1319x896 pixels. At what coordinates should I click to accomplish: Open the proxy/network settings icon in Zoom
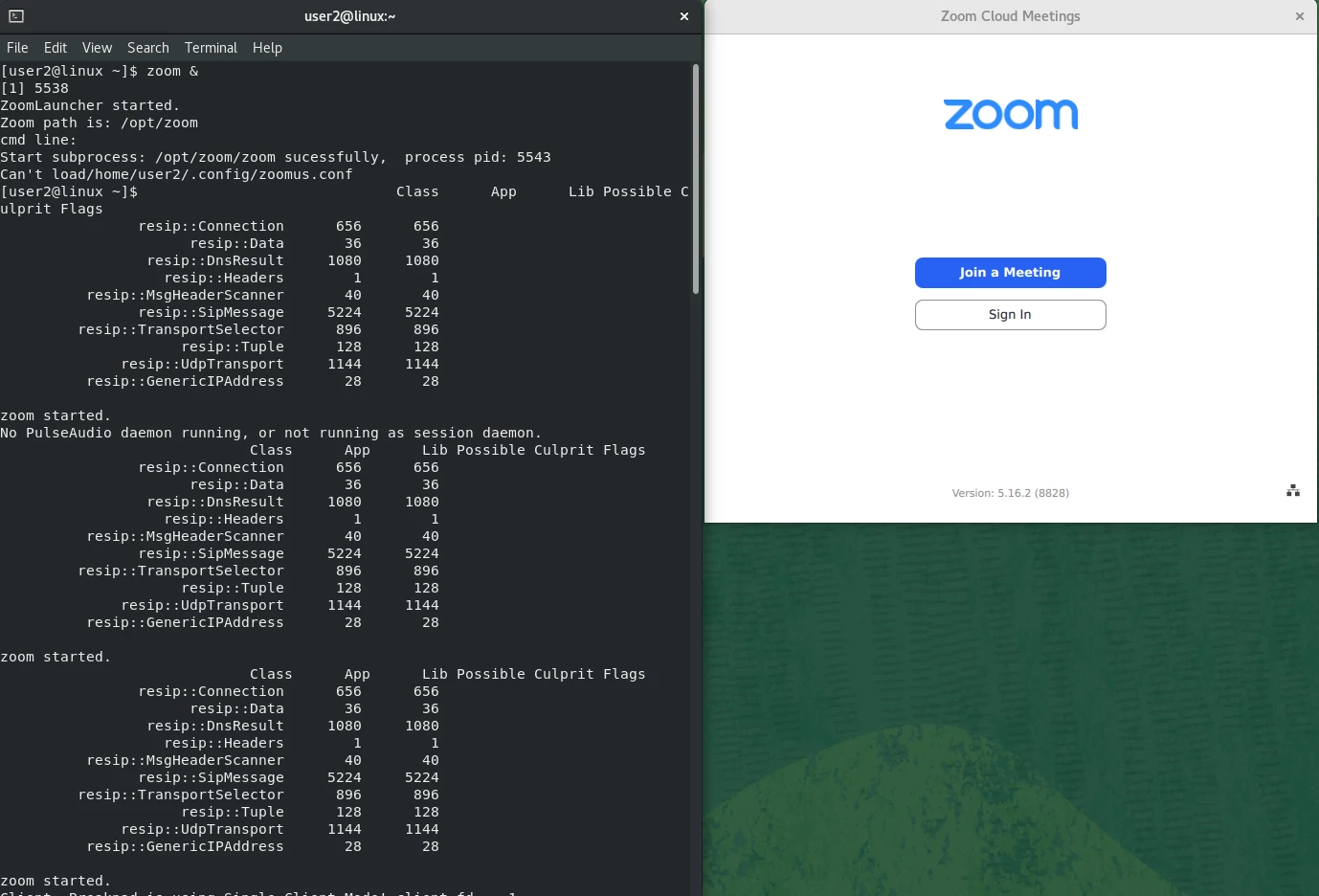pyautogui.click(x=1293, y=491)
